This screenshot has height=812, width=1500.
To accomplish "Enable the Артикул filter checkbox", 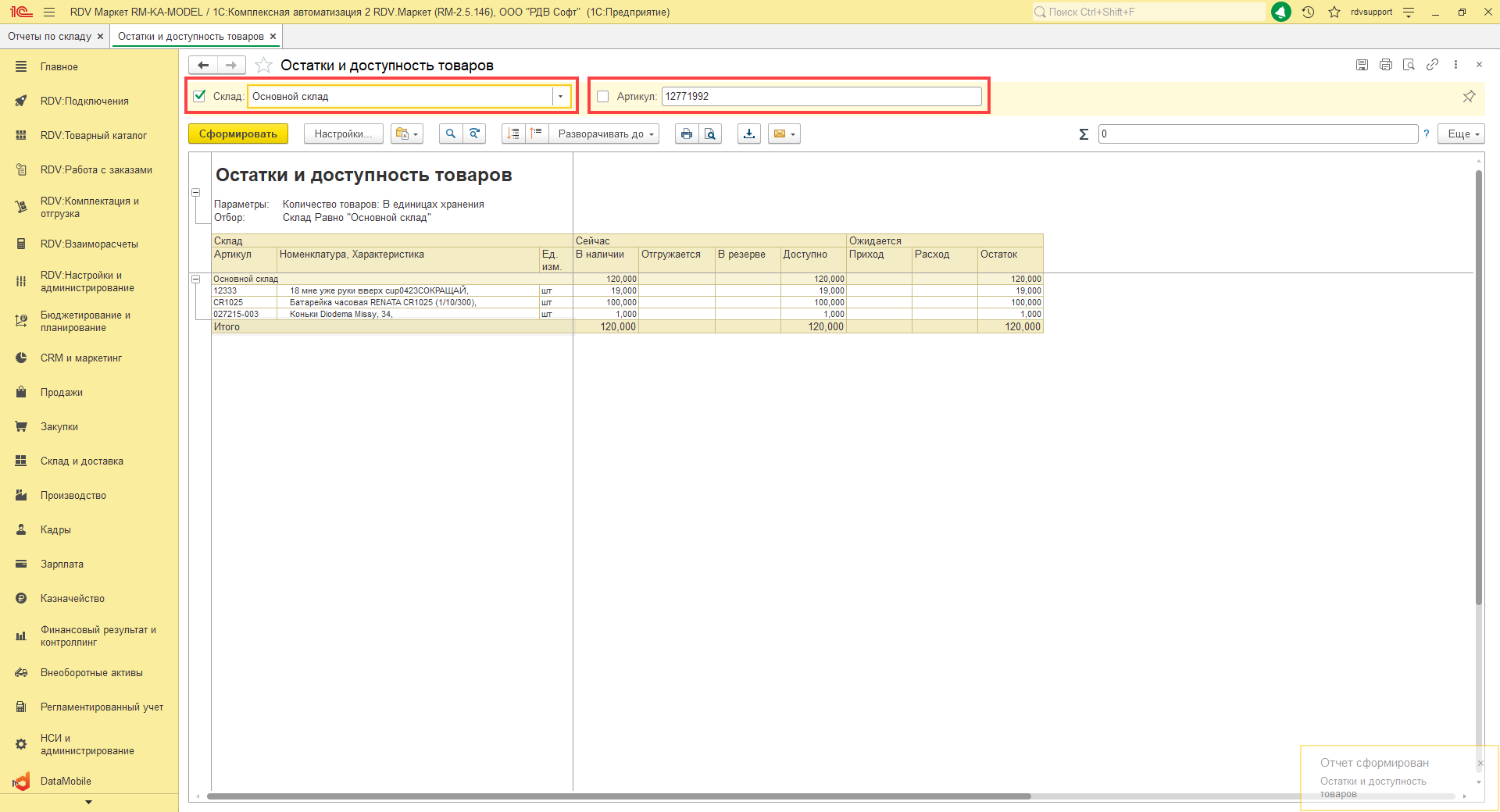I will 602,96.
